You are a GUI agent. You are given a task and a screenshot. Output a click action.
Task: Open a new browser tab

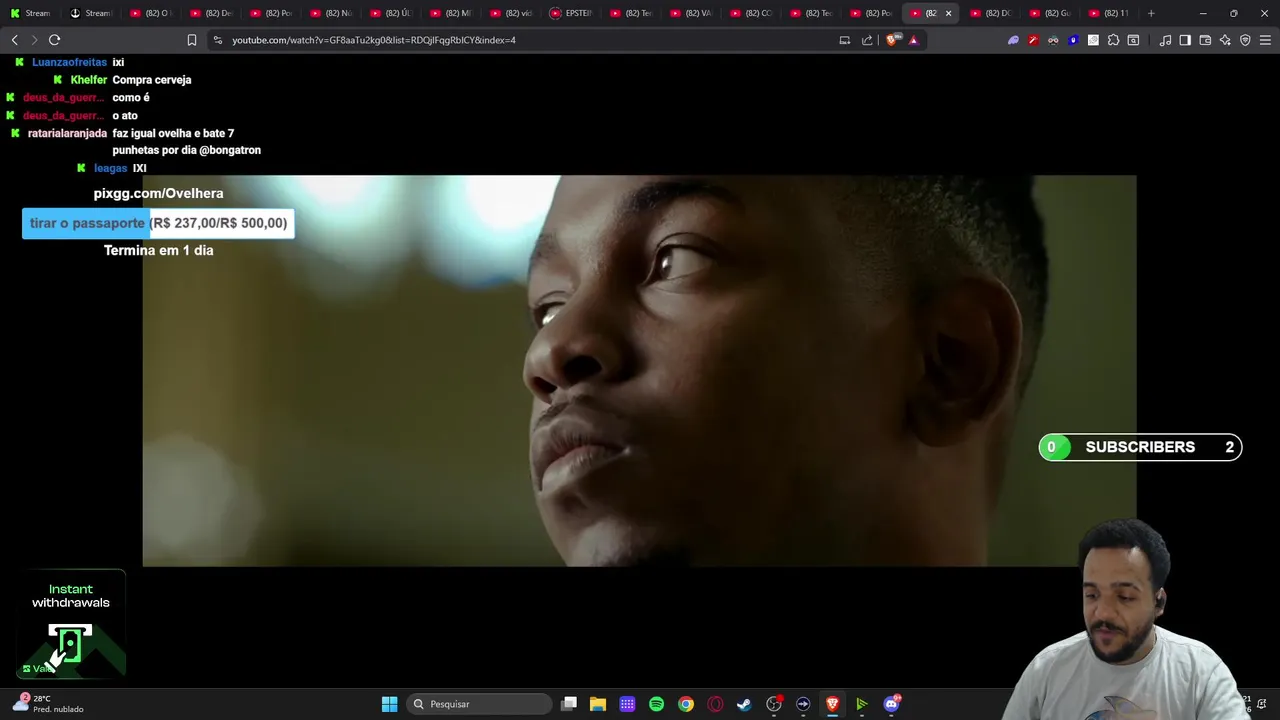coord(1151,13)
